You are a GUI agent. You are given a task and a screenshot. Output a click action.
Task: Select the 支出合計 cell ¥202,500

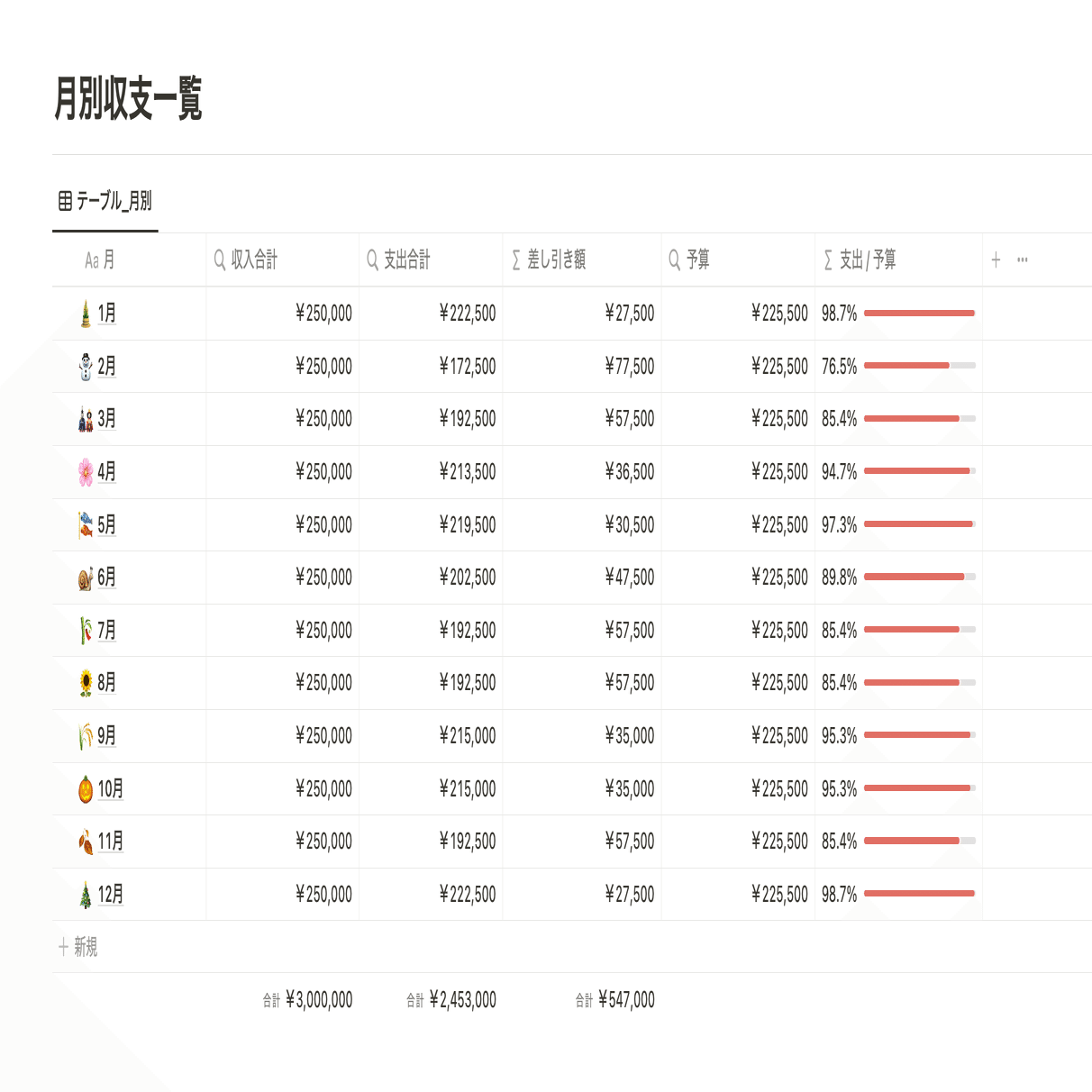point(431,578)
